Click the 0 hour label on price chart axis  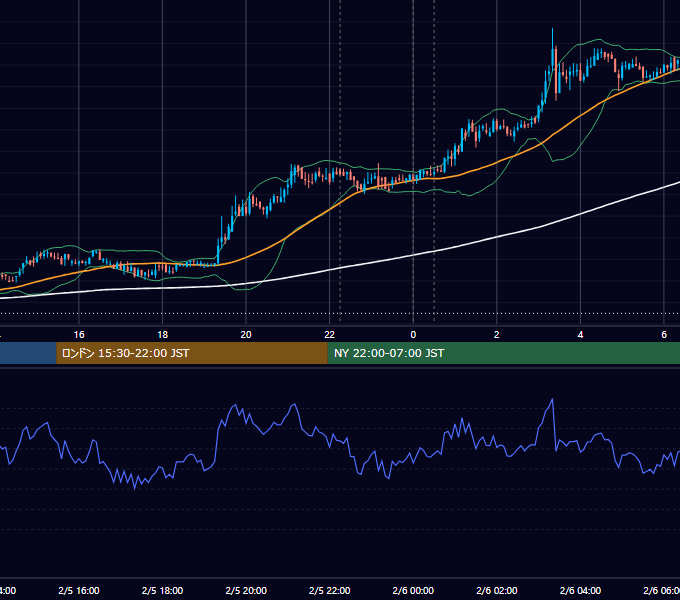[413, 335]
